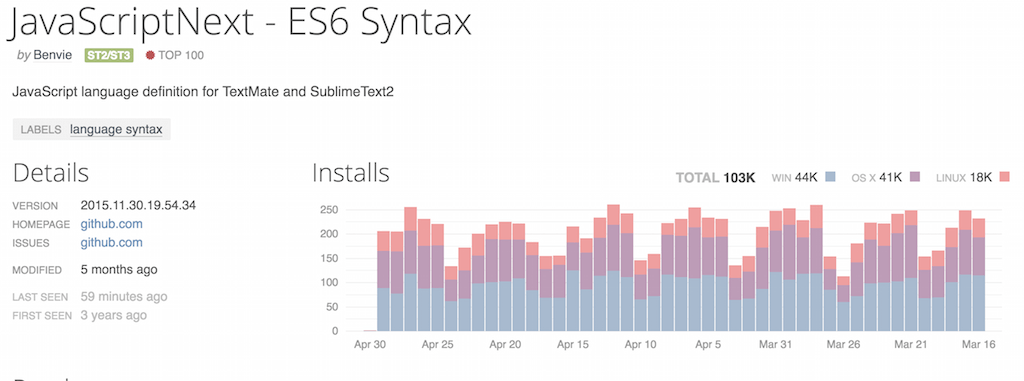Click the language syntax label

116,129
